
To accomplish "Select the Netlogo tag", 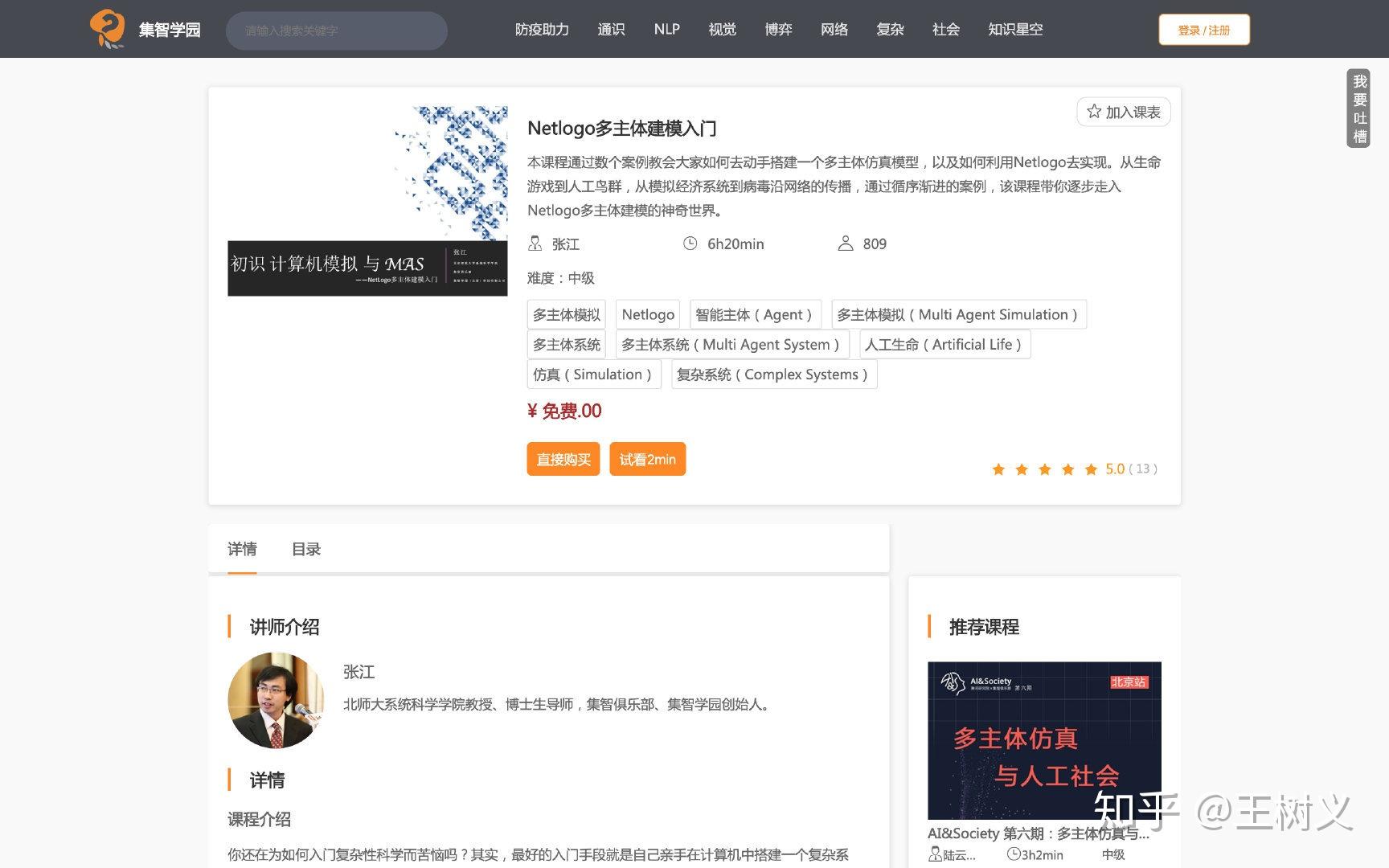I will [x=647, y=313].
